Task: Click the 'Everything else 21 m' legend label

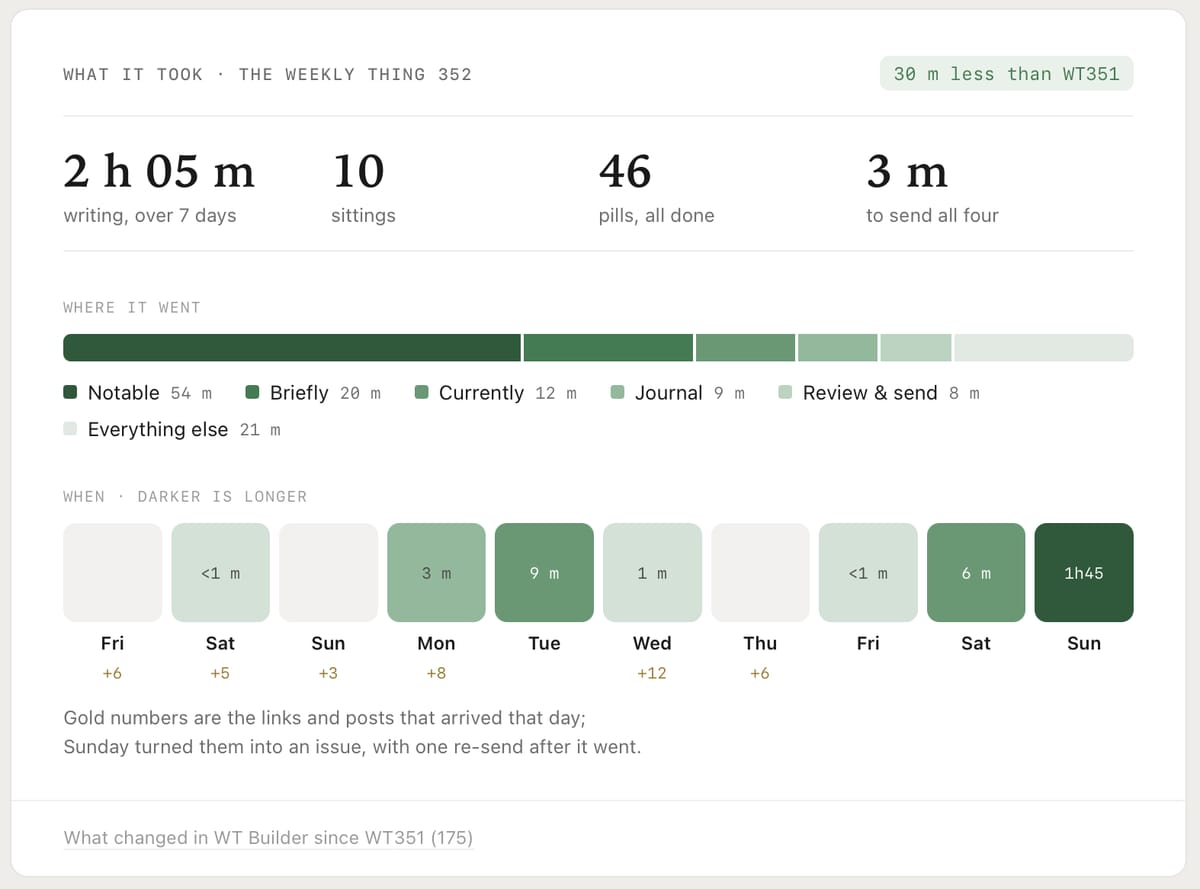Action: (184, 429)
